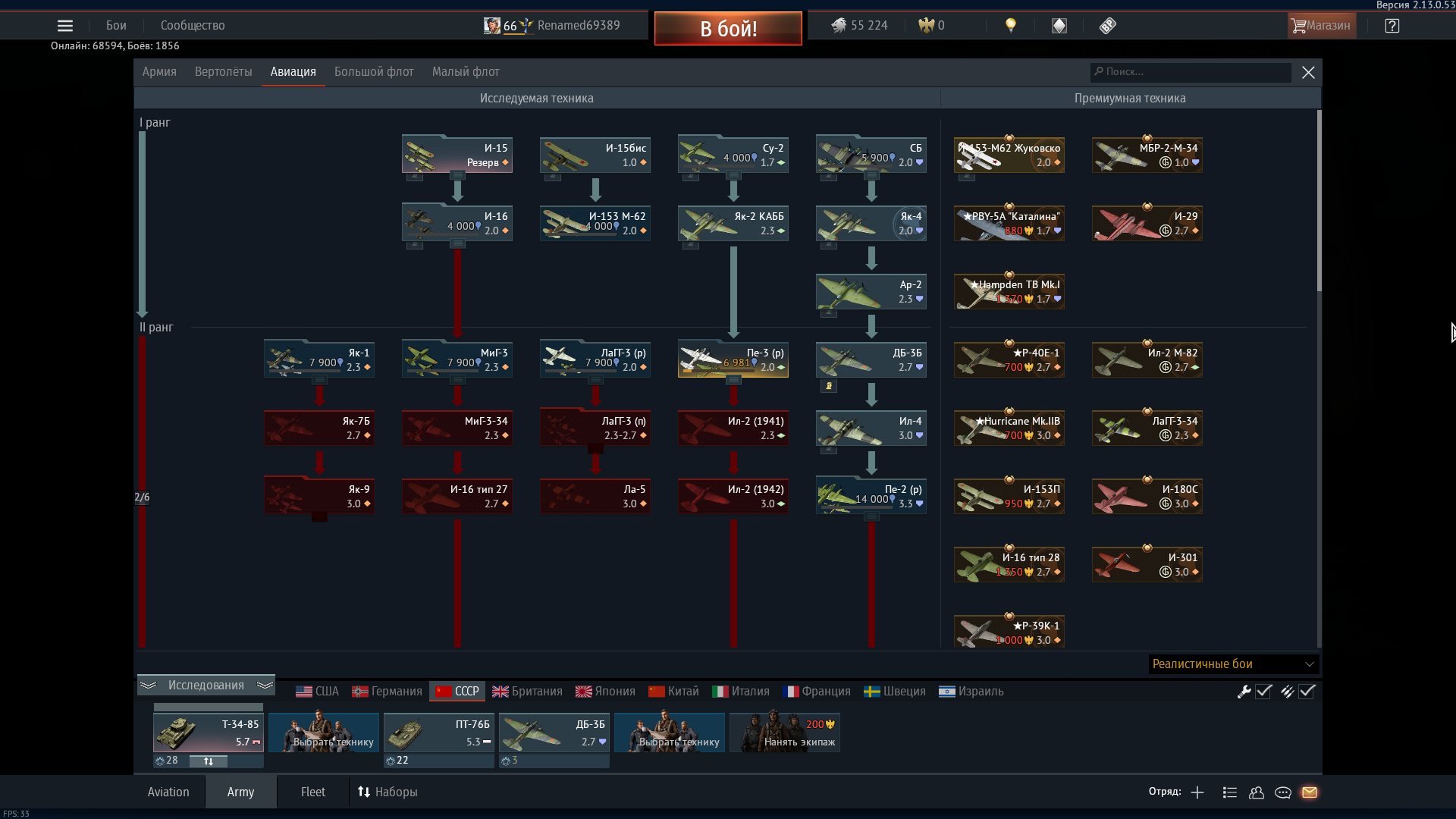This screenshot has height=819, width=1456.
Task: Open the Наборы presets button
Action: pos(388,792)
